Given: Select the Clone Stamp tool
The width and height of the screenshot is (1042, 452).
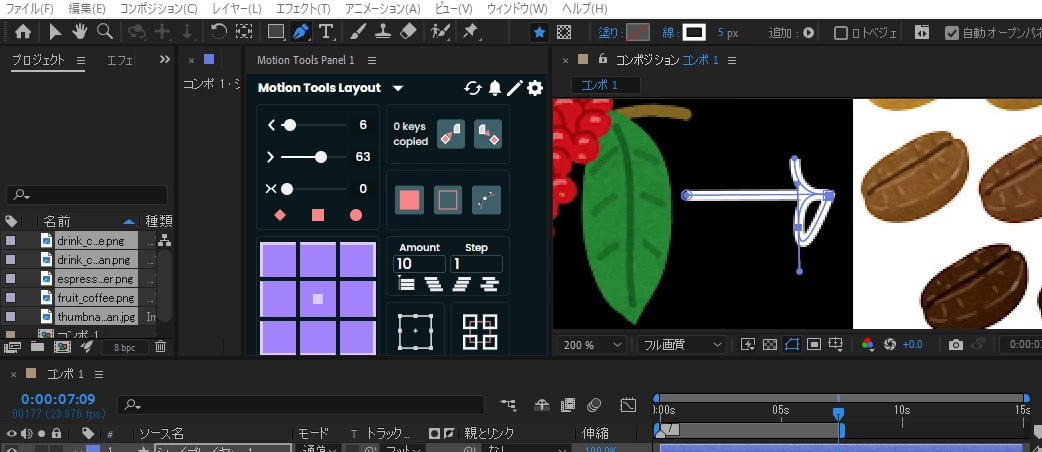Looking at the screenshot, I should click(x=383, y=31).
